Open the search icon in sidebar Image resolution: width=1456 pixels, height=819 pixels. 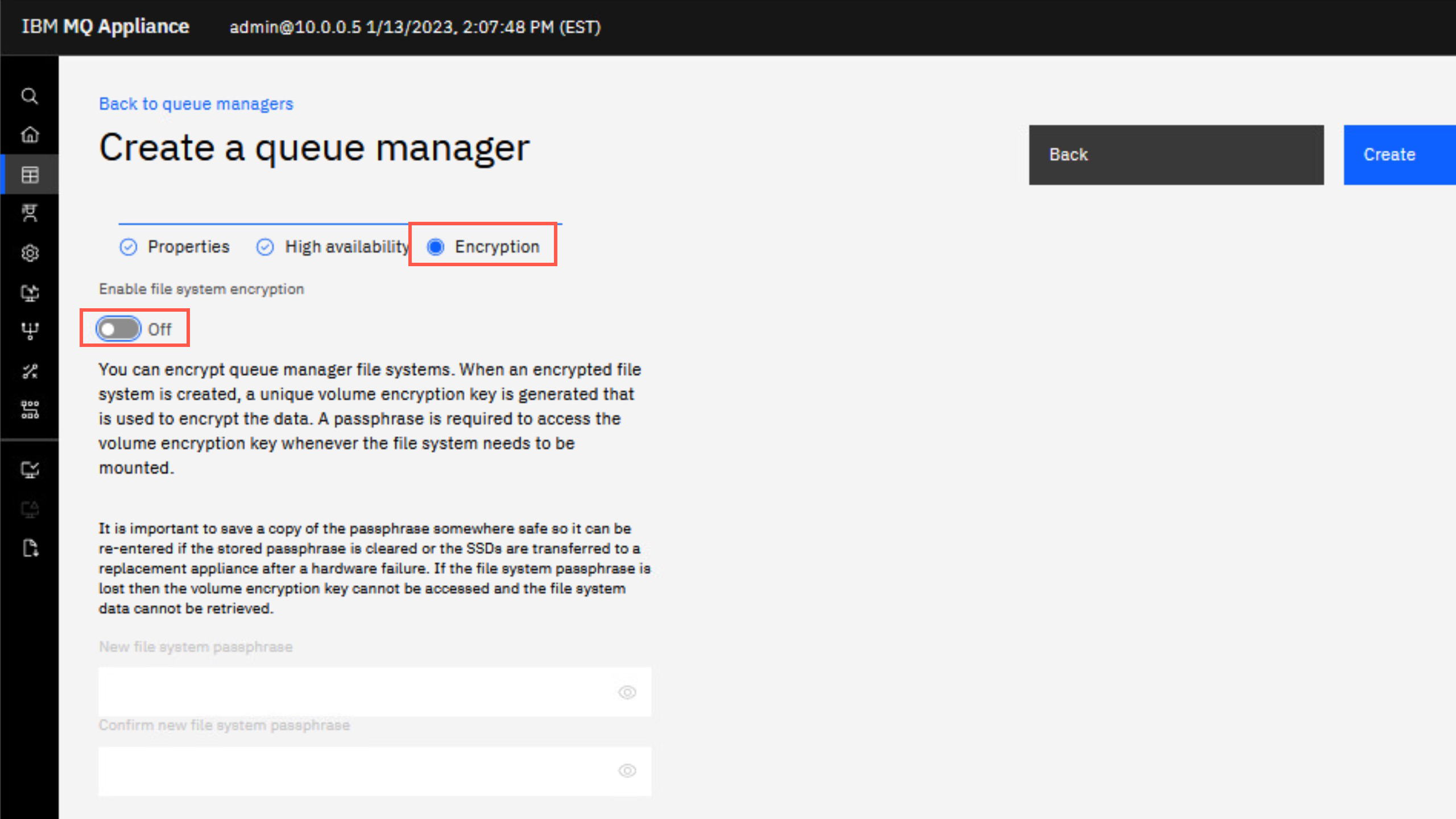coord(30,96)
